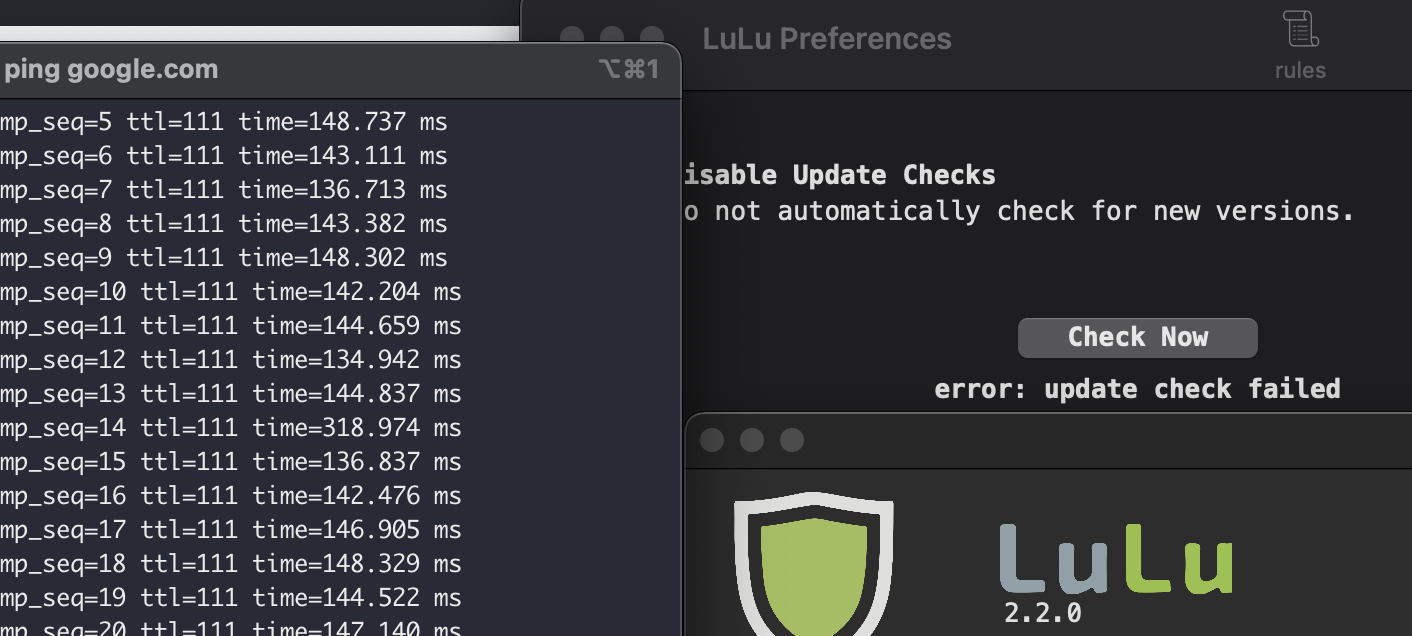Image resolution: width=1412 pixels, height=636 pixels.
Task: Click the Check Now button
Action: tap(1137, 338)
